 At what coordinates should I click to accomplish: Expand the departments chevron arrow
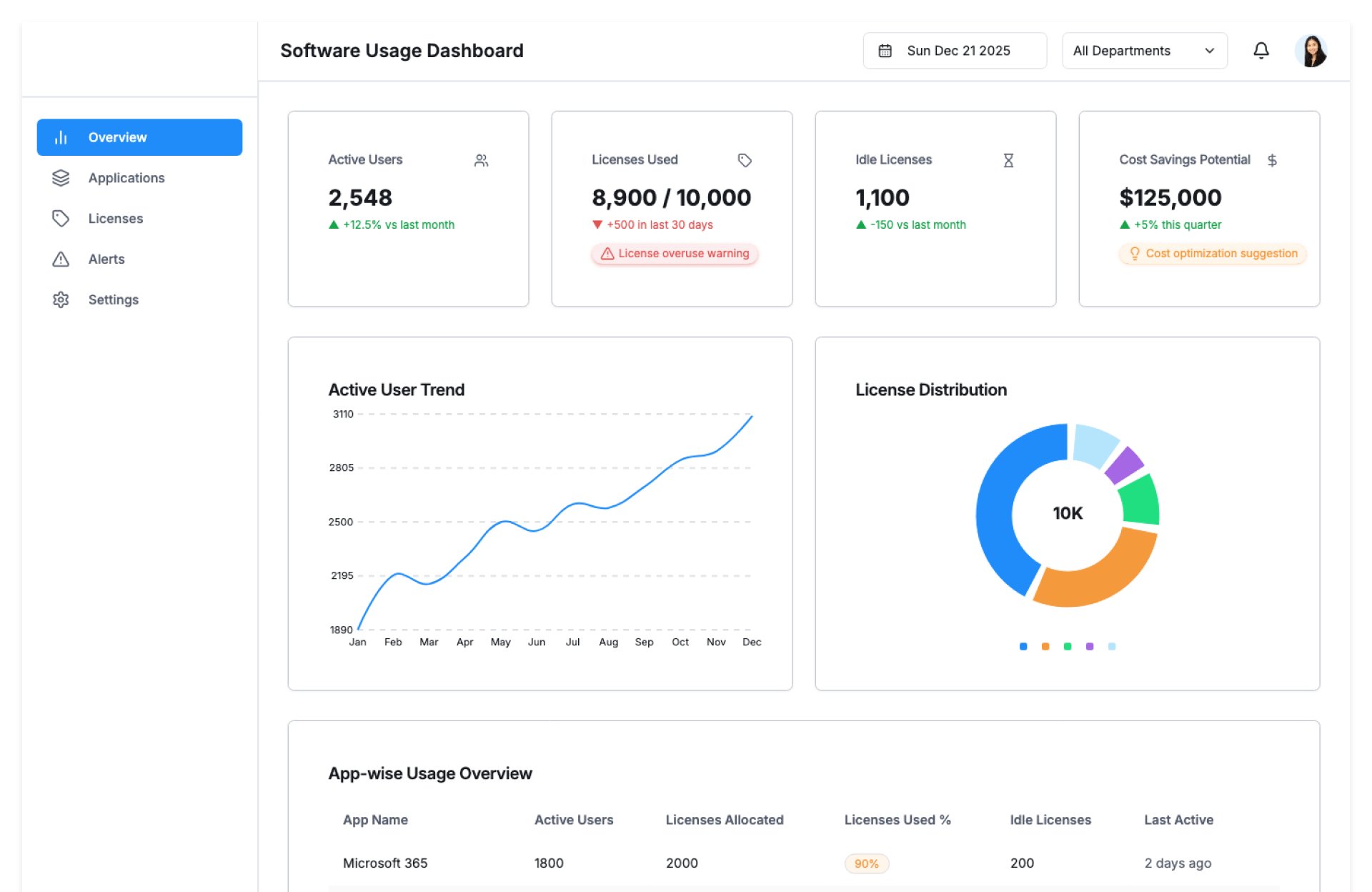pyautogui.click(x=1210, y=51)
